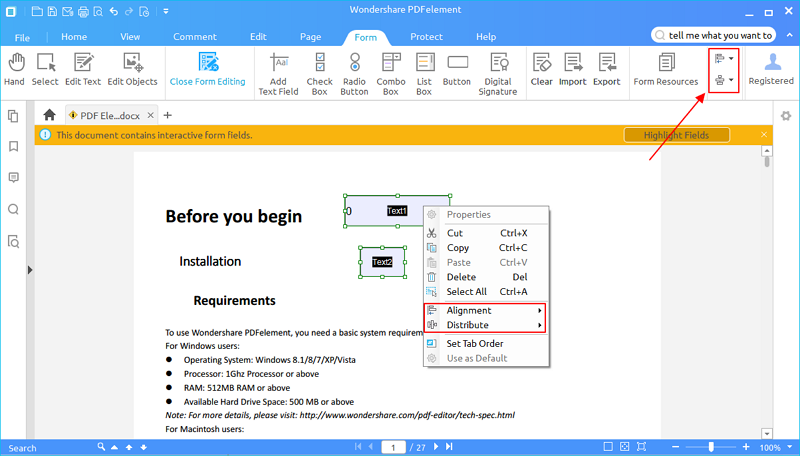The width and height of the screenshot is (800, 456).
Task: Close the PDF Ele...docx tab
Action: point(151,115)
